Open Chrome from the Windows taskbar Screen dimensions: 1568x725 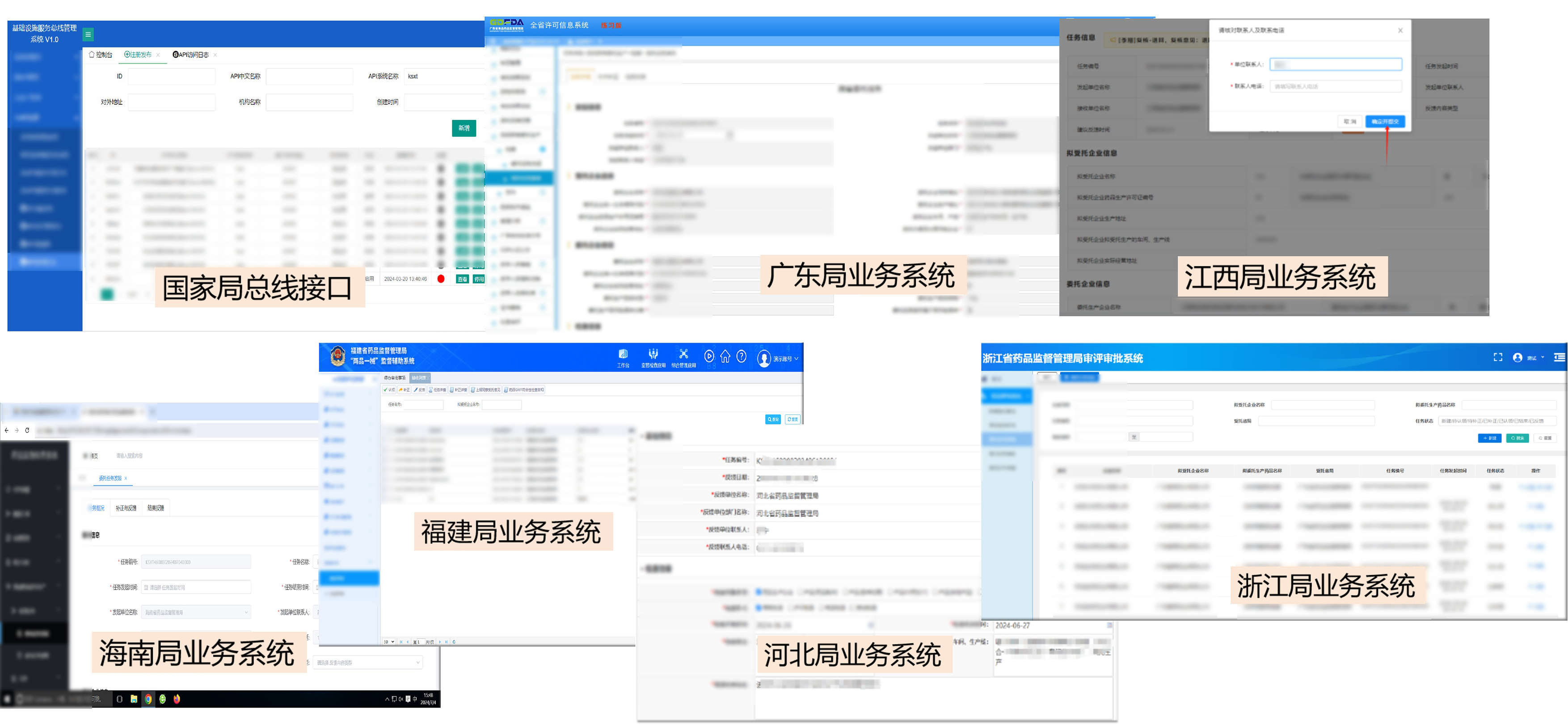click(148, 699)
